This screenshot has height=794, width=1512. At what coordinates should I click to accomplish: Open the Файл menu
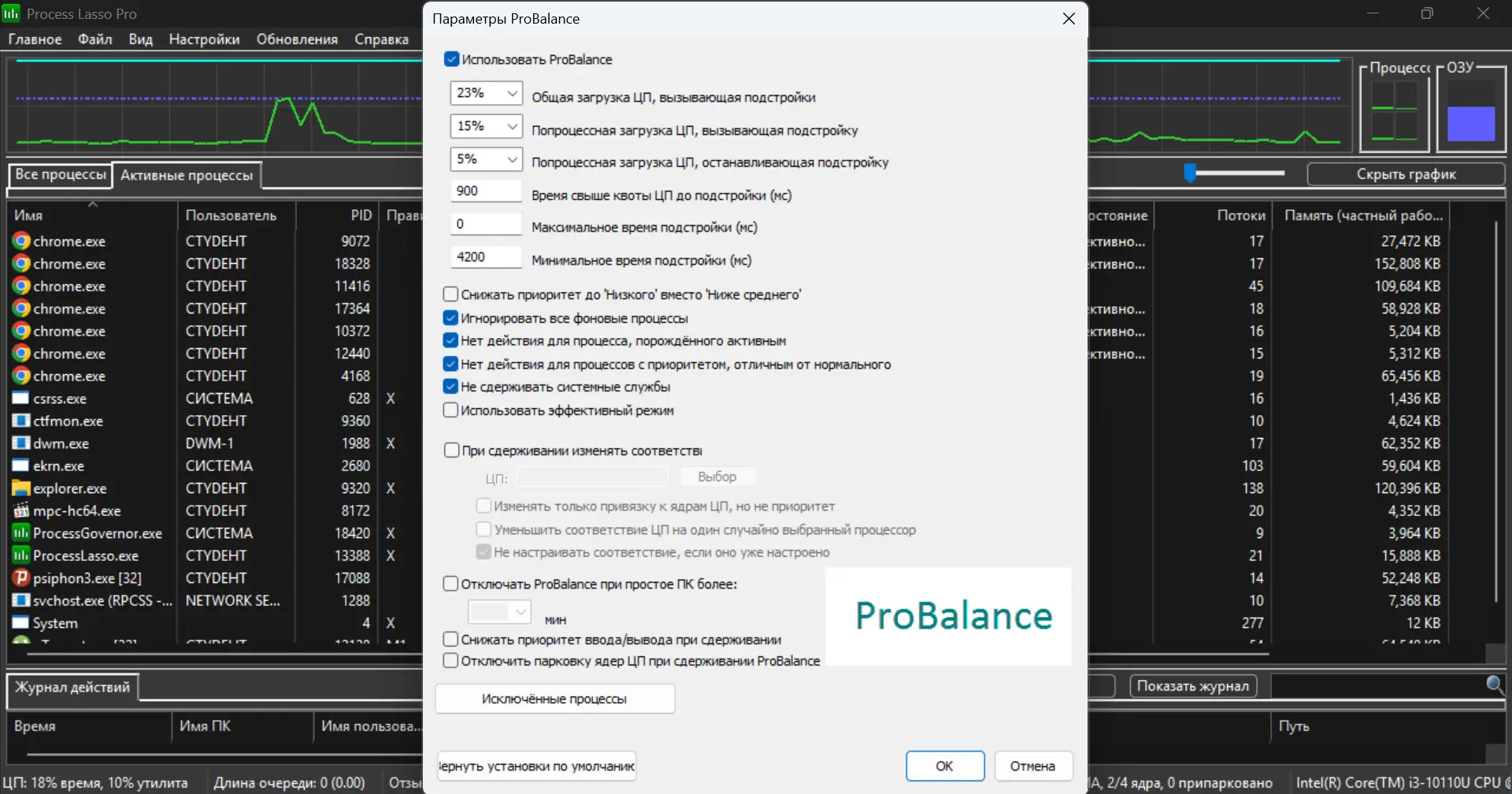[95, 39]
